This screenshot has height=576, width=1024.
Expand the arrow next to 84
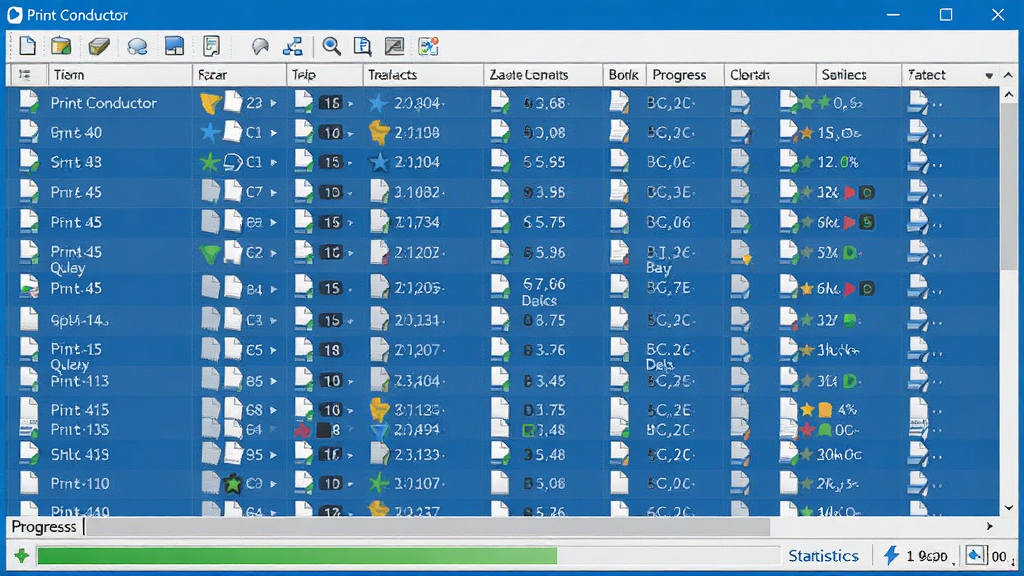(x=274, y=289)
